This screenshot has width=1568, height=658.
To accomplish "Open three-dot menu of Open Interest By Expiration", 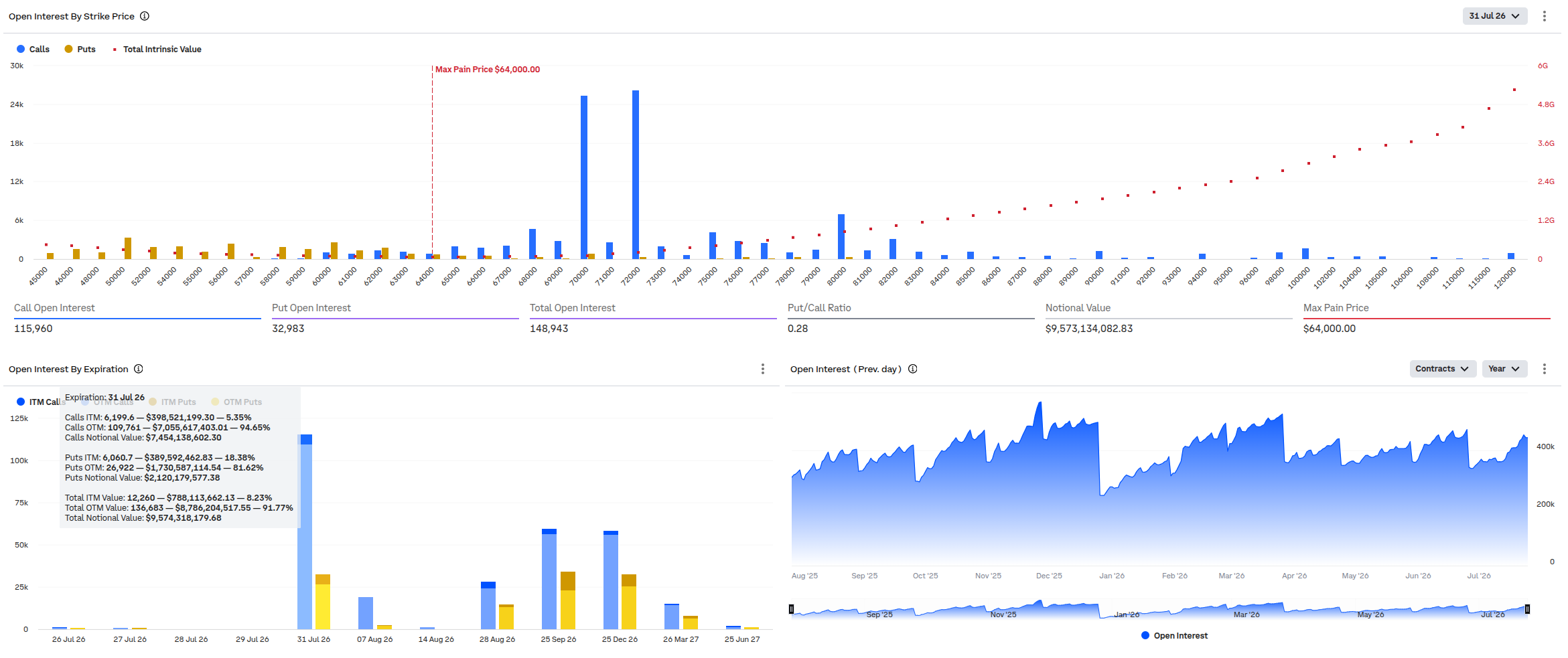I will tap(763, 369).
